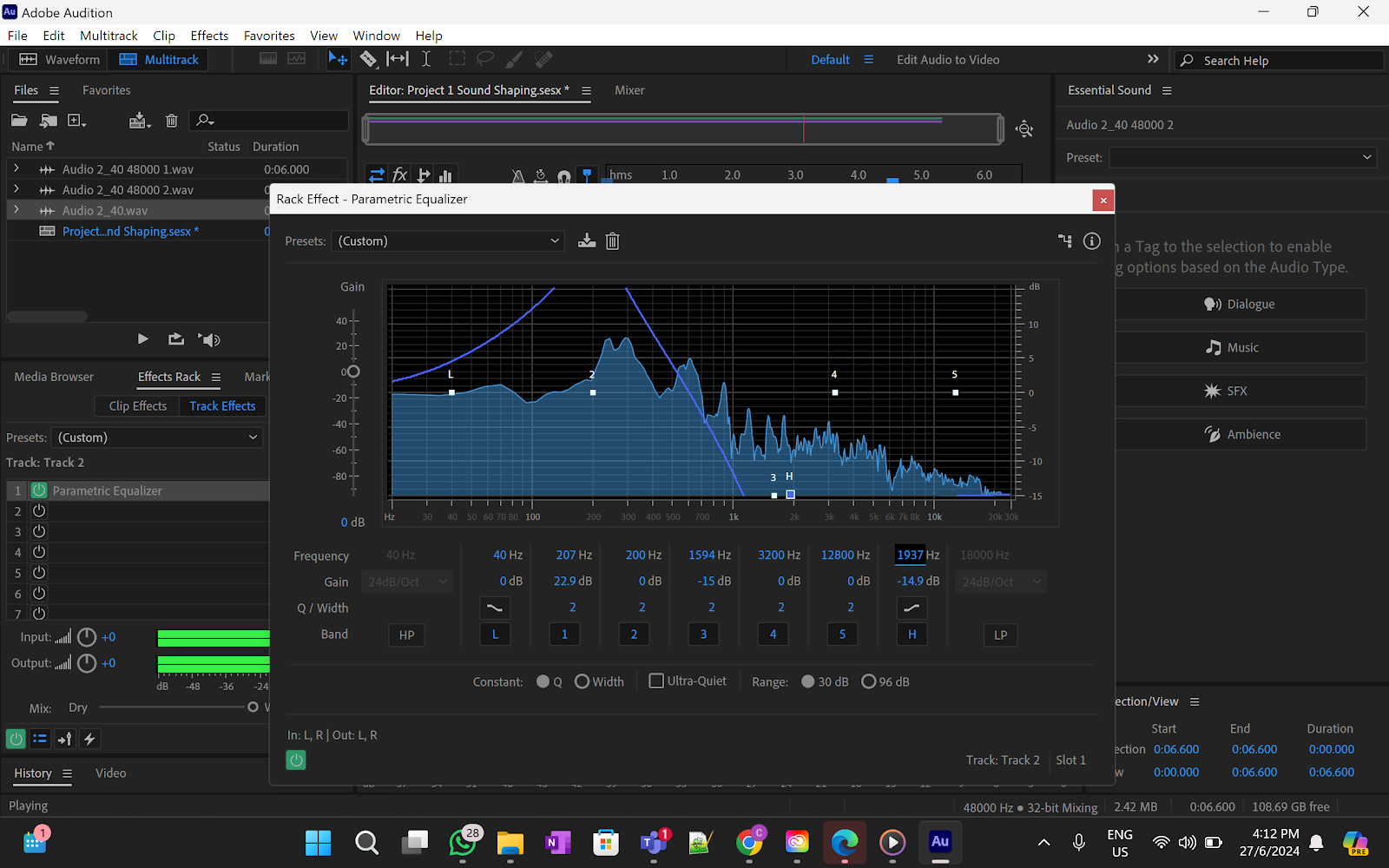This screenshot has height=868, width=1389.
Task: Open the channel map editor icon
Action: [1065, 241]
